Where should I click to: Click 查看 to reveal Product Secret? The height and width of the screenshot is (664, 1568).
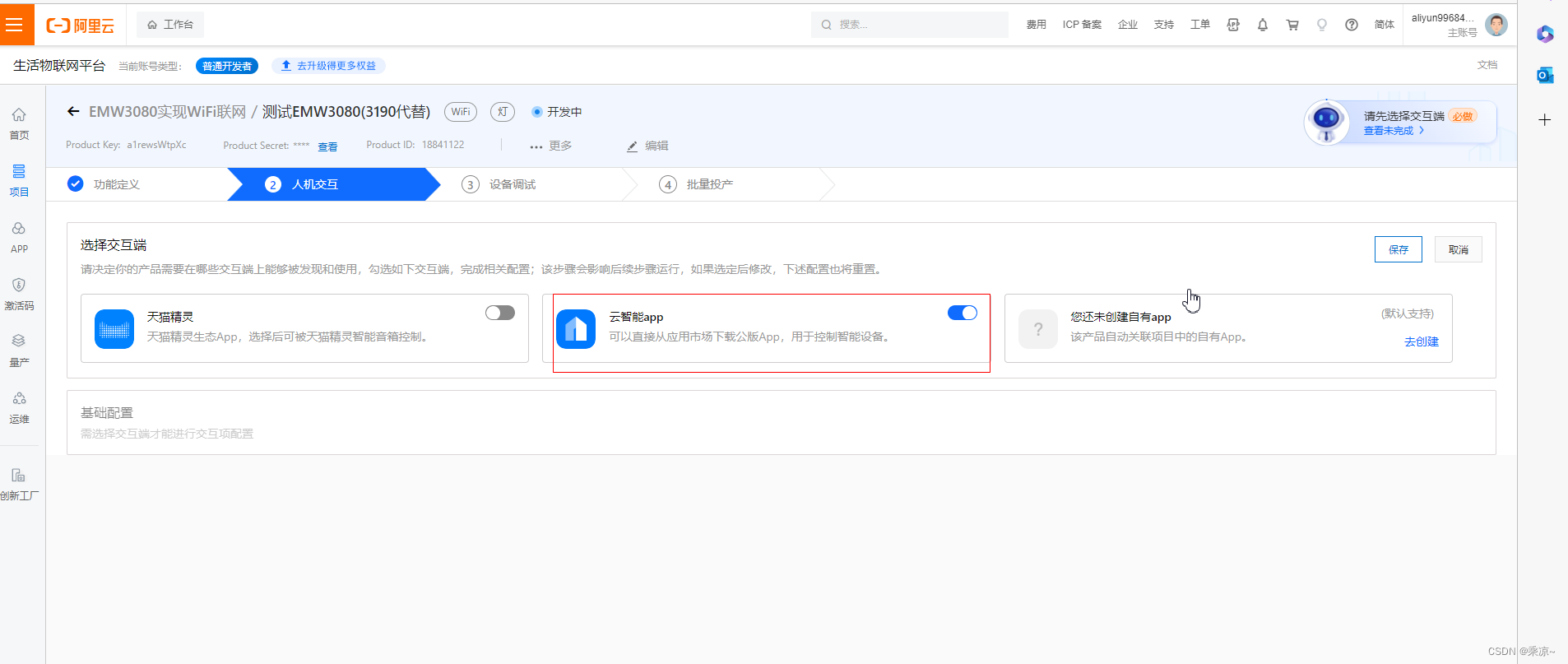(x=327, y=146)
